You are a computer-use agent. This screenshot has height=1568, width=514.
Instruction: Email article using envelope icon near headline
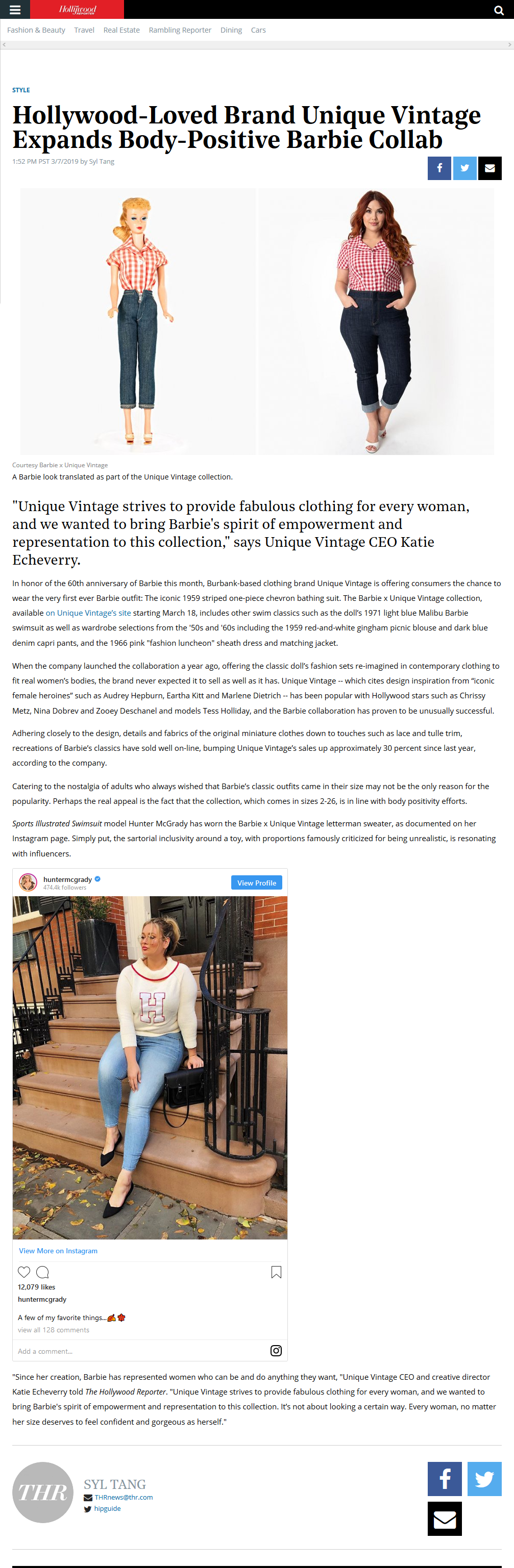pyautogui.click(x=489, y=168)
